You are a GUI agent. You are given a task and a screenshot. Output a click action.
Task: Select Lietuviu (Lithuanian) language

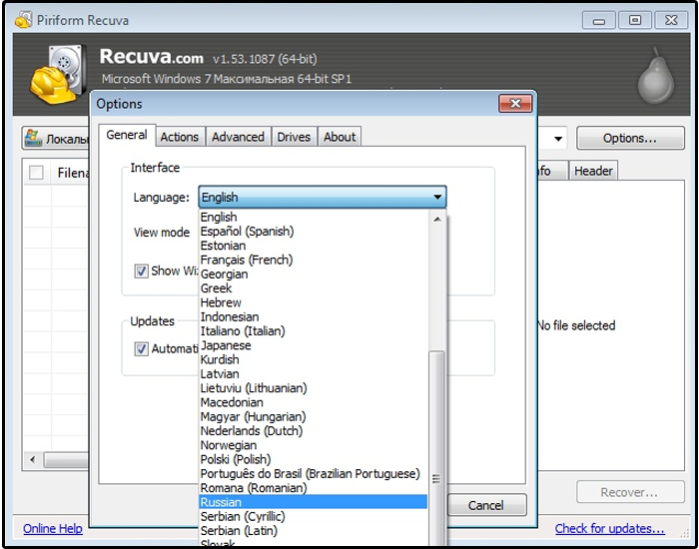pos(313,388)
